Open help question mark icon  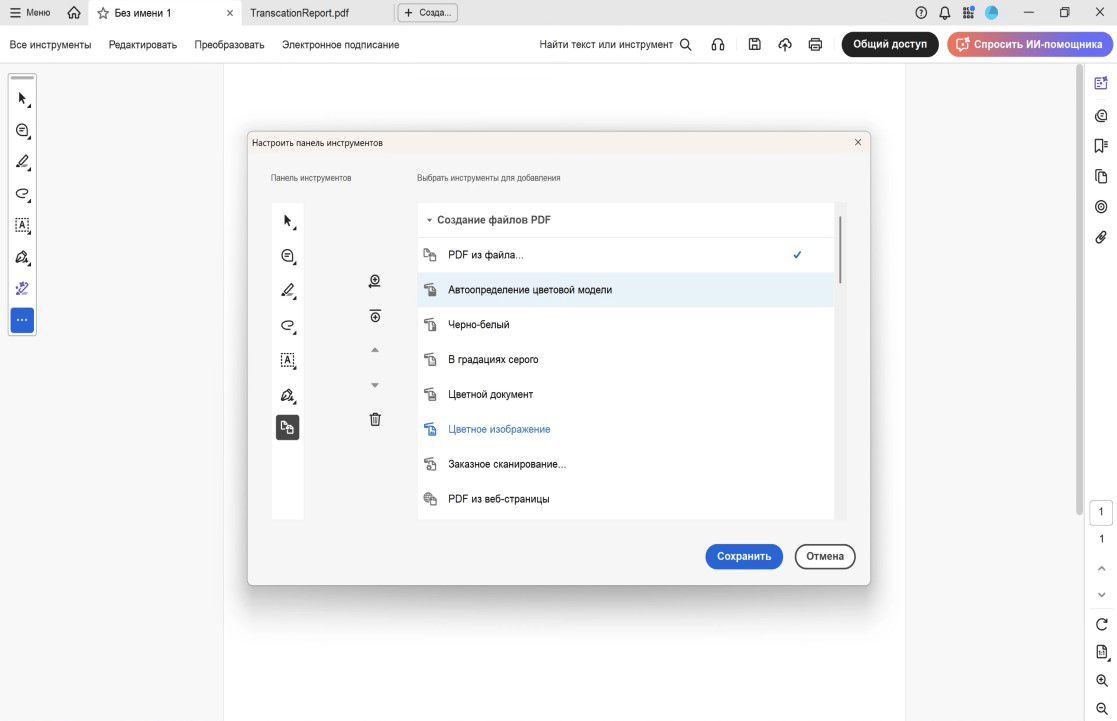(x=921, y=13)
